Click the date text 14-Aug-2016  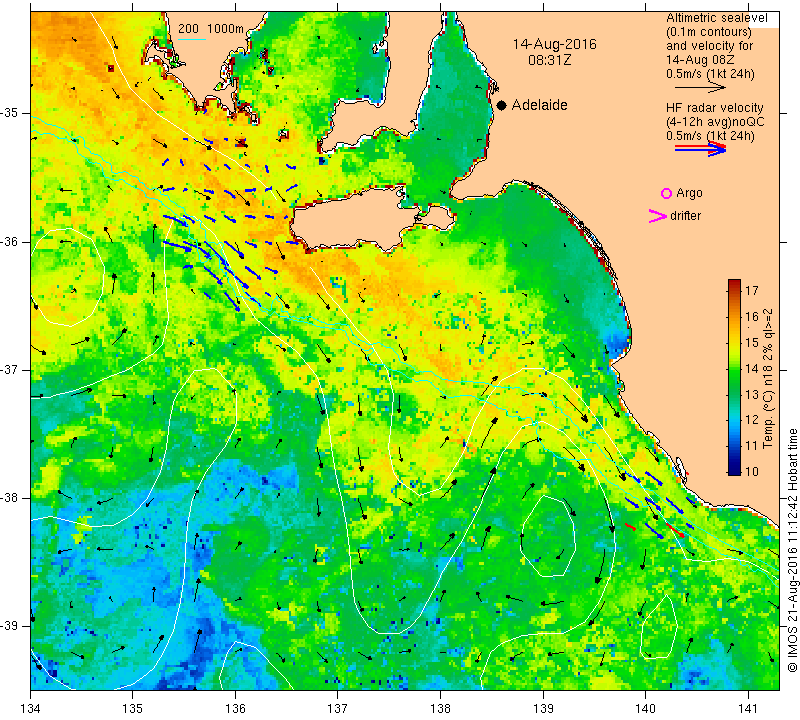pyautogui.click(x=554, y=44)
